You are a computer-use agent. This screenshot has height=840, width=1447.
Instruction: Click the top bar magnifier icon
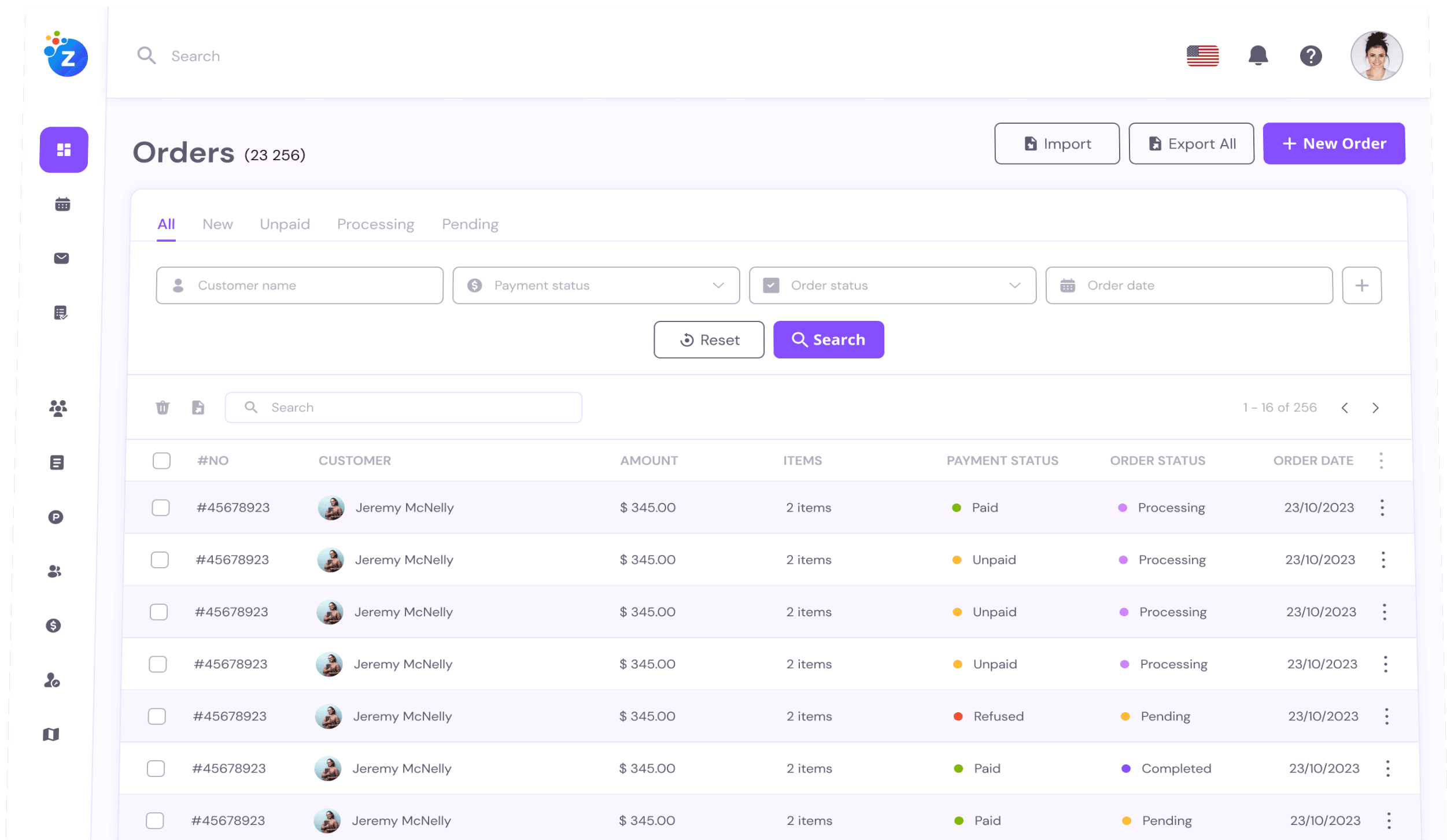[146, 55]
